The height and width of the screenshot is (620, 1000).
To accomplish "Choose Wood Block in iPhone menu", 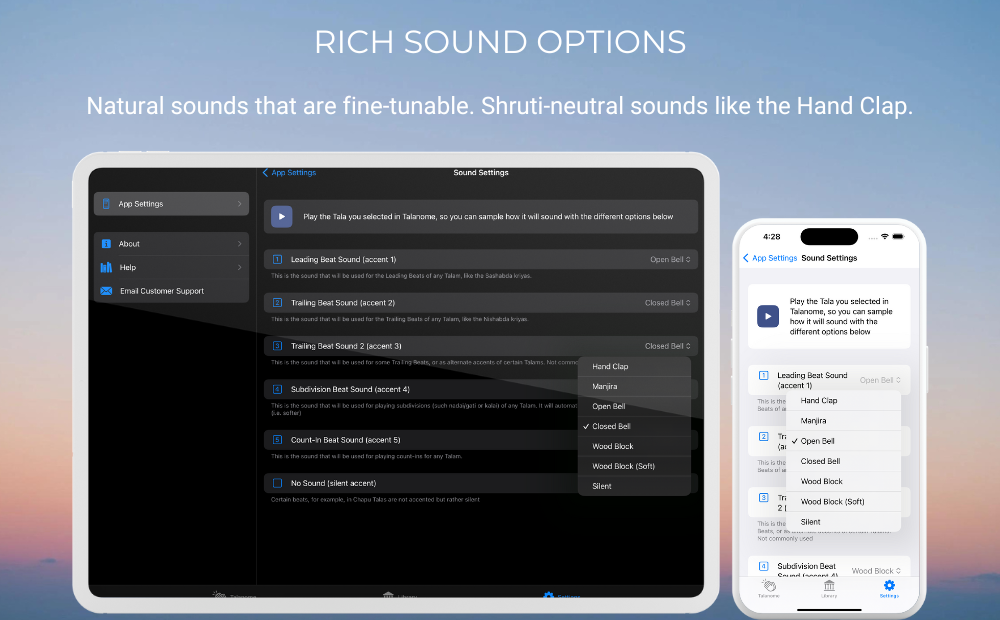I will tap(843, 482).
